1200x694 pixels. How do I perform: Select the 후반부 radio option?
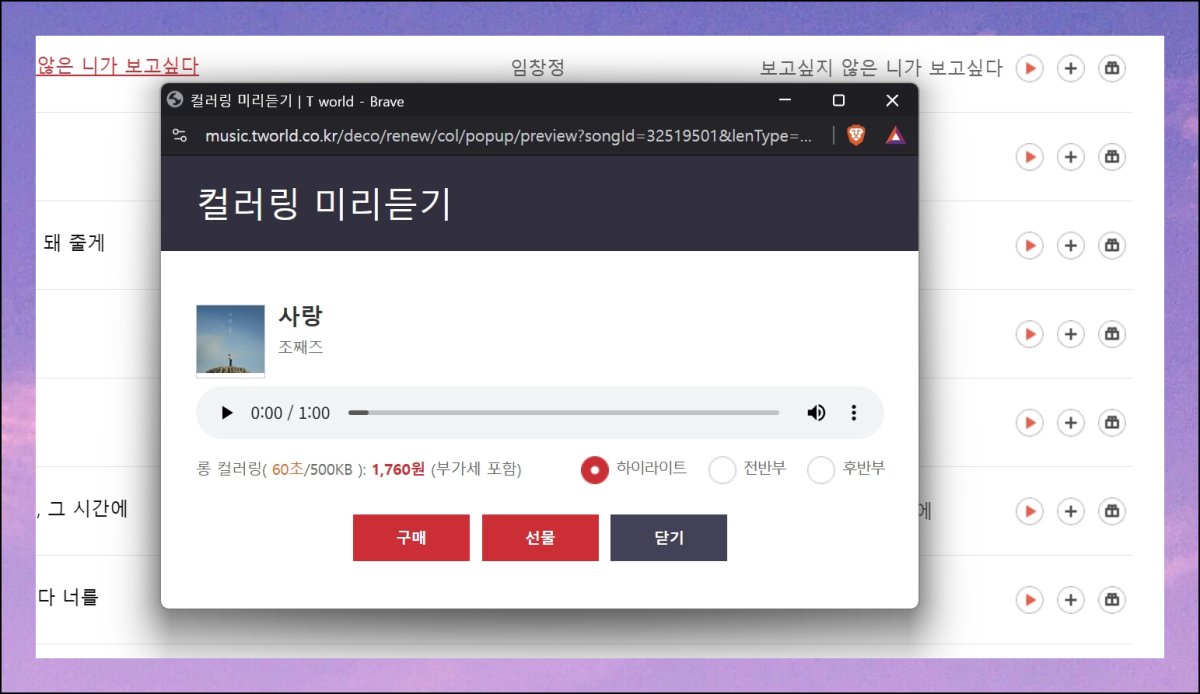821,469
